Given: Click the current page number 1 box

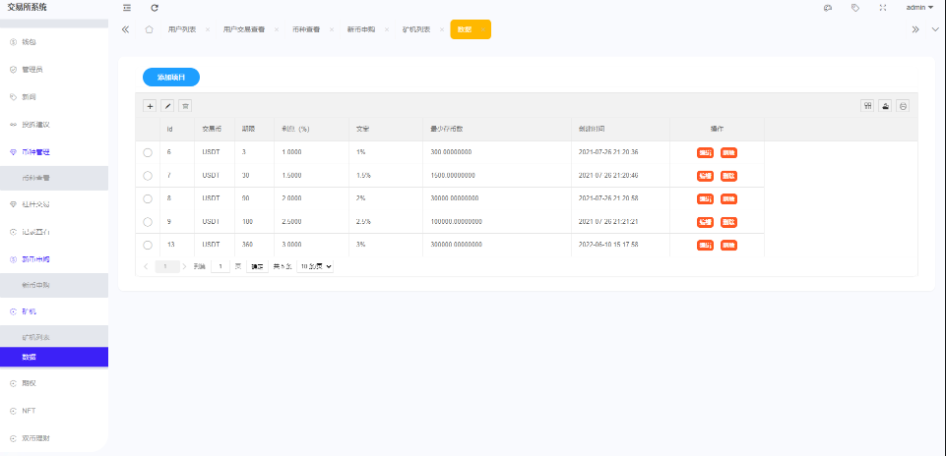Looking at the screenshot, I should click(x=167, y=266).
